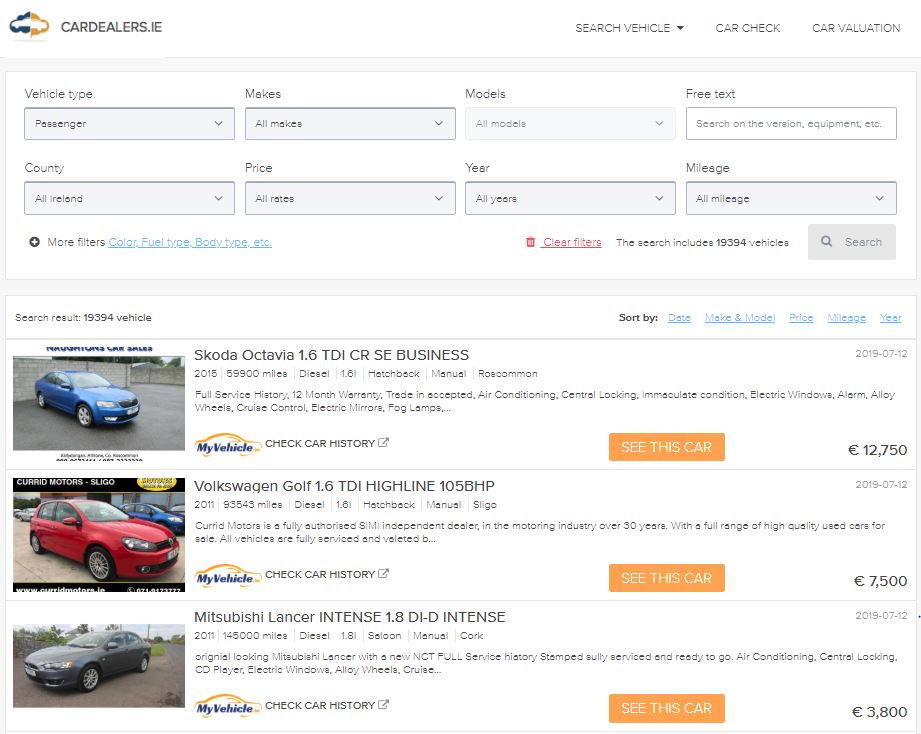Click the MyVehicle.ie logo on Volkswagen listing
This screenshot has height=734, width=921.
pyautogui.click(x=227, y=575)
